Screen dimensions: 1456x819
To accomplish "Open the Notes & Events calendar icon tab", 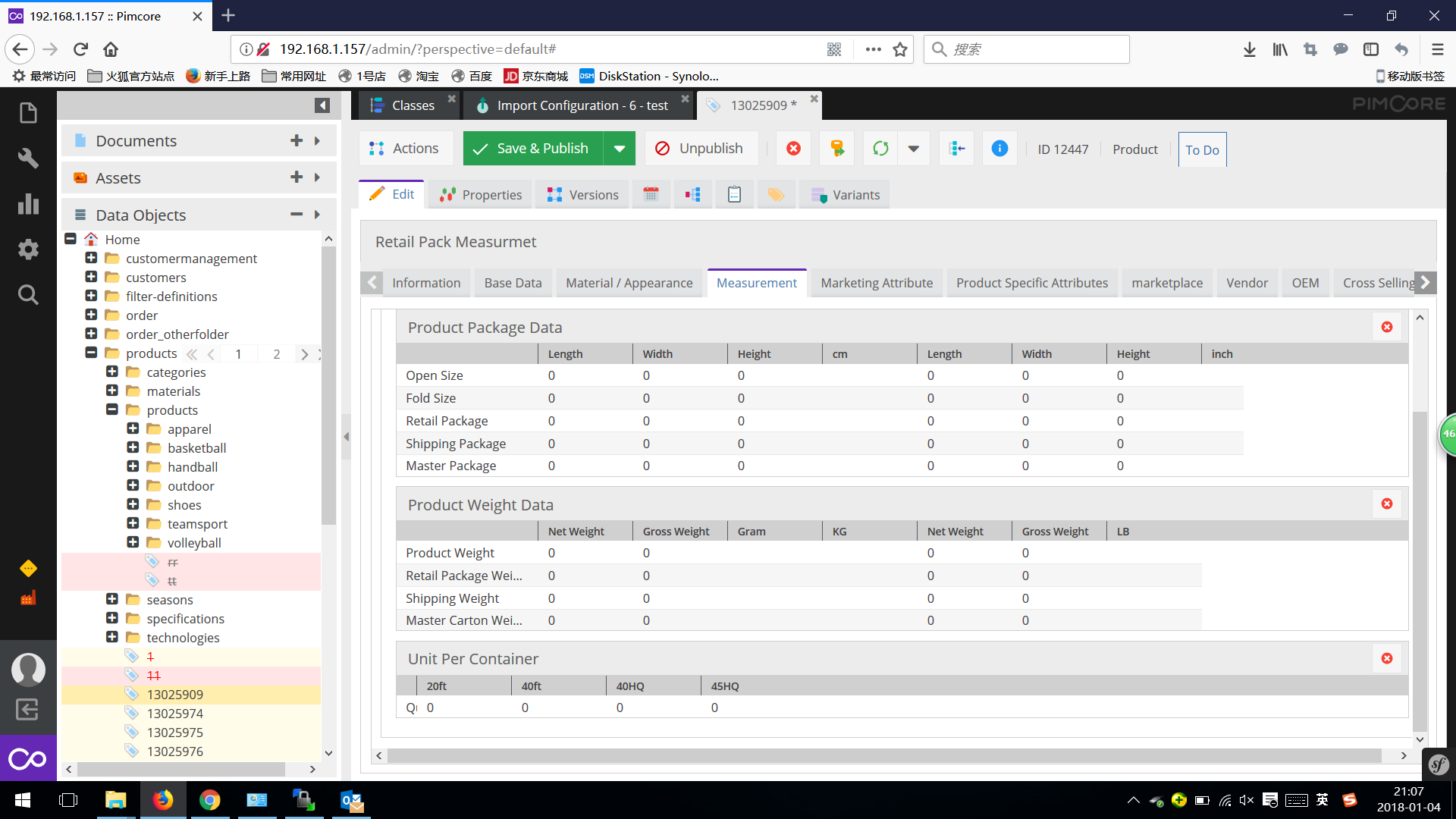I will point(651,194).
